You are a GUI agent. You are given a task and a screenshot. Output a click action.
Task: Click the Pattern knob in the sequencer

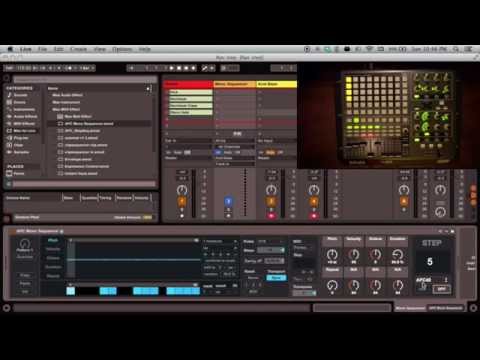coord(25,244)
